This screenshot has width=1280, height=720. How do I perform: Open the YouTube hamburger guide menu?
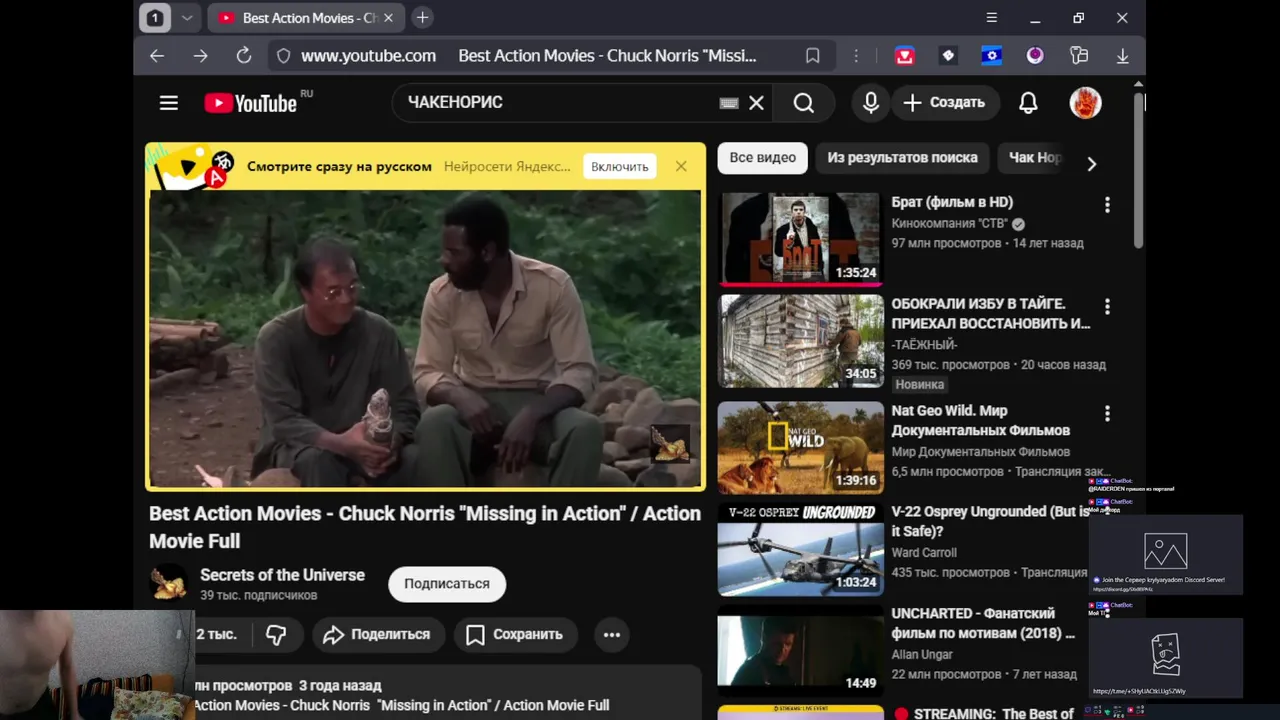tap(169, 103)
